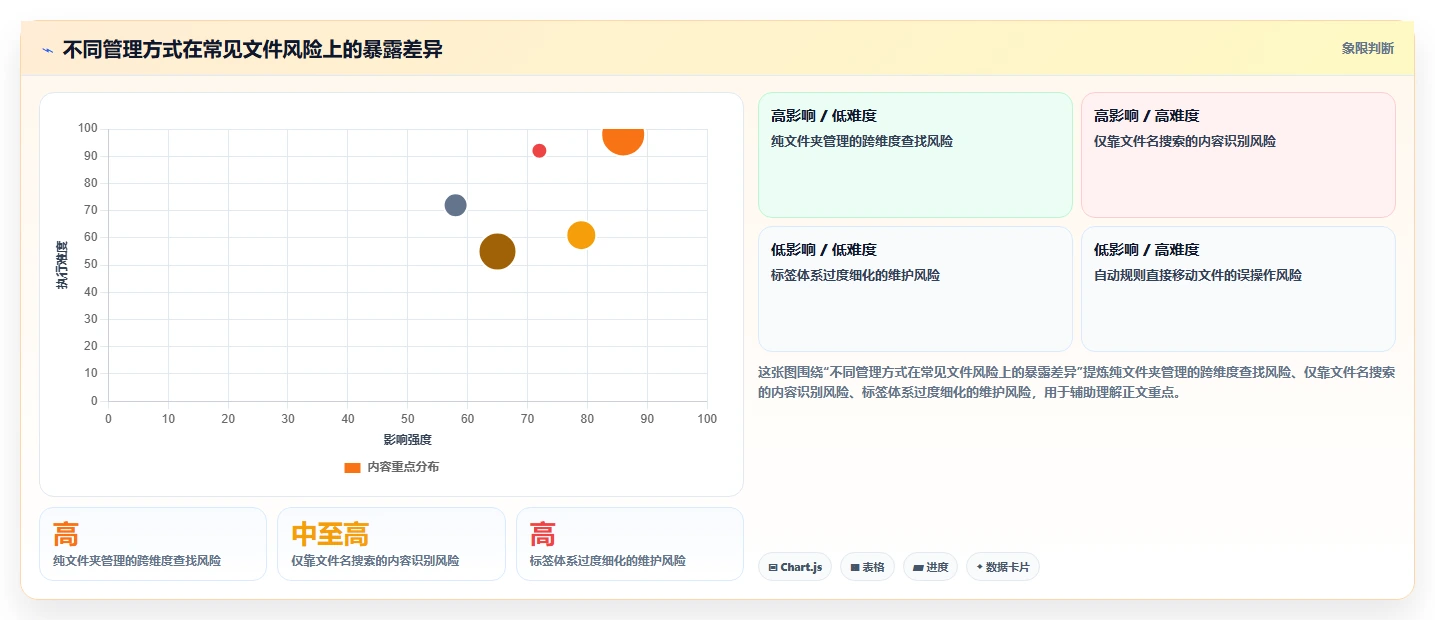Open the 低影响 / 高难度 quadrant card

pos(1238,289)
